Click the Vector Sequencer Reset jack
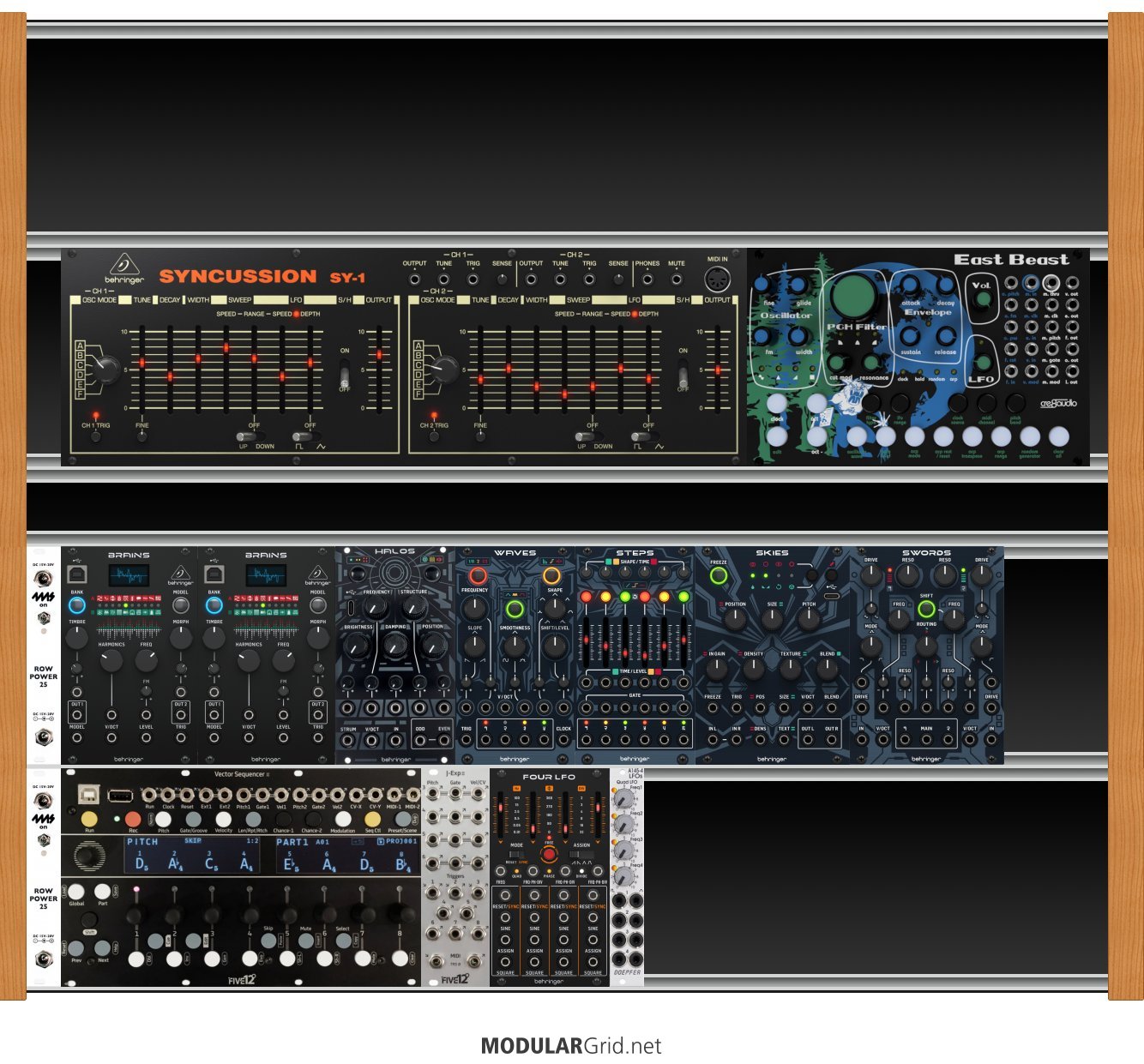This screenshot has width=1144, height=1064. coord(187,795)
